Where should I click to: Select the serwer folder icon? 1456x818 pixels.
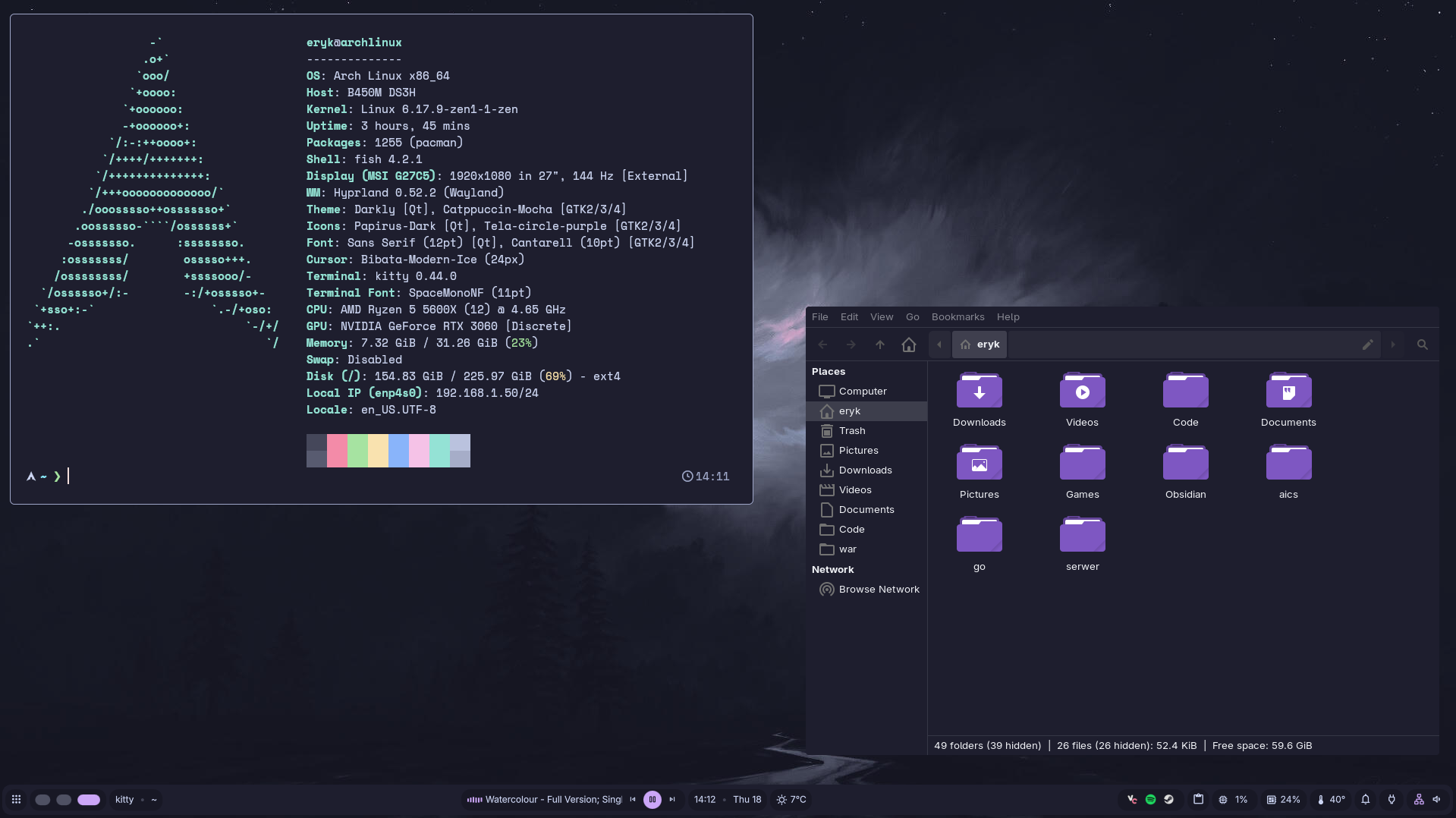click(1082, 534)
